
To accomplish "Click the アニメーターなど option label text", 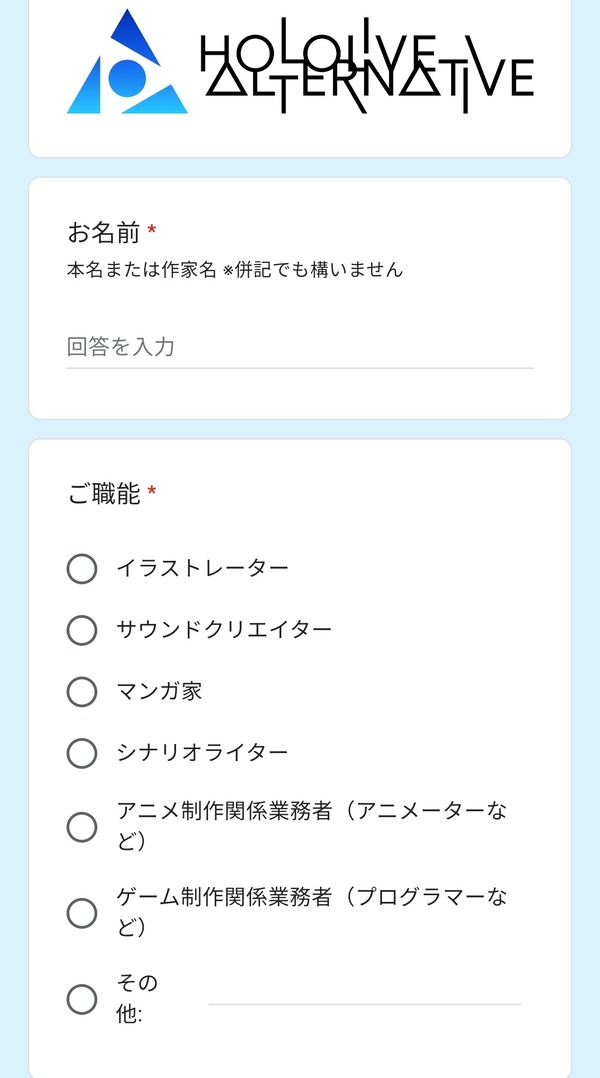I will [x=311, y=826].
